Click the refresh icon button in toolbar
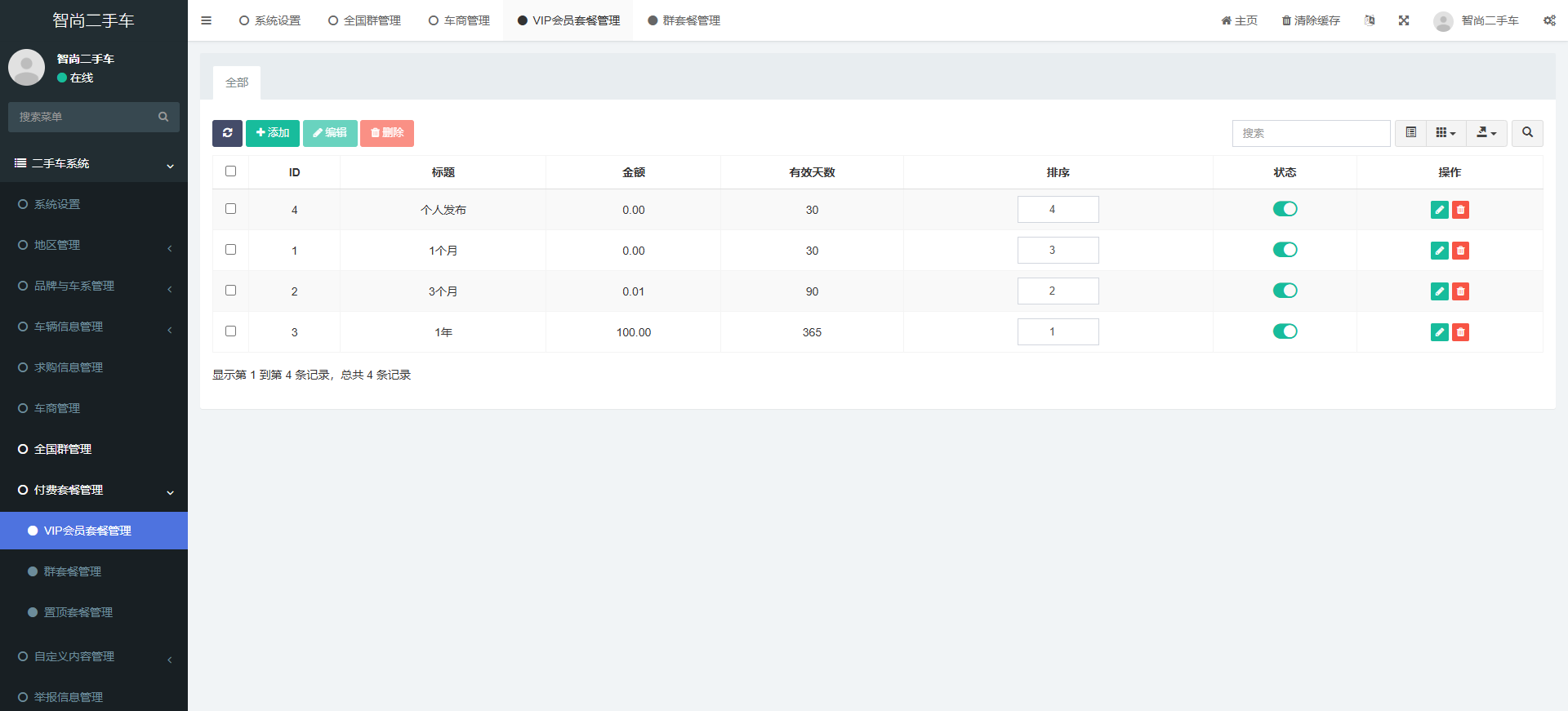The height and width of the screenshot is (711, 1568). click(227, 133)
